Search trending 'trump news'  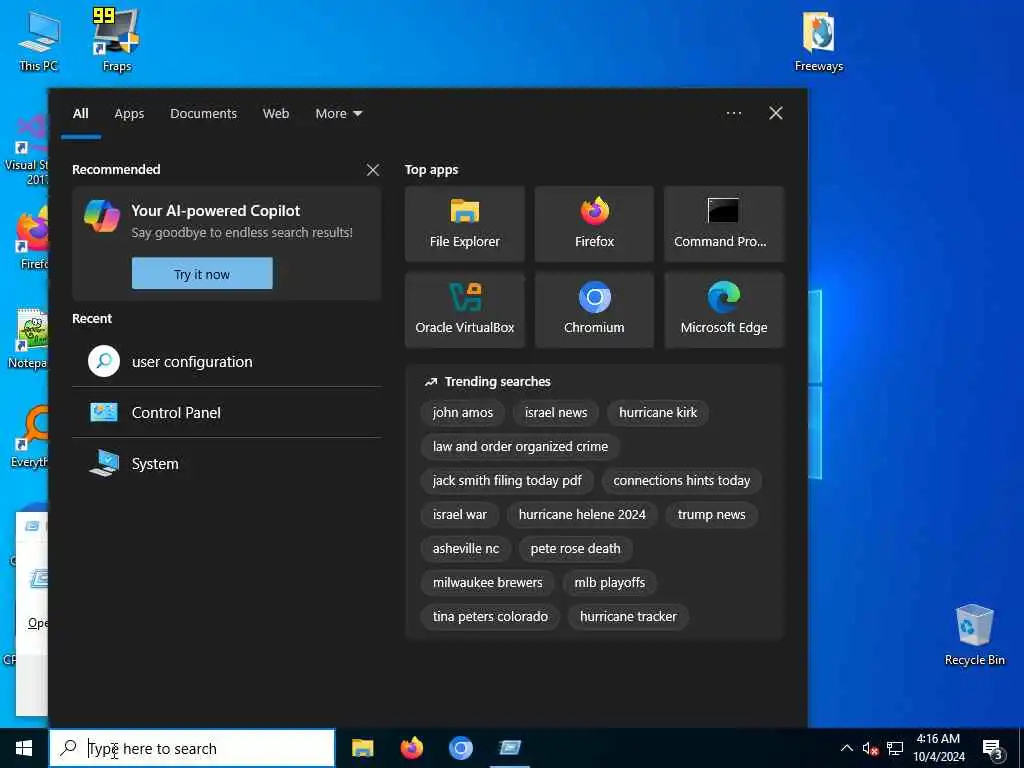[711, 515]
